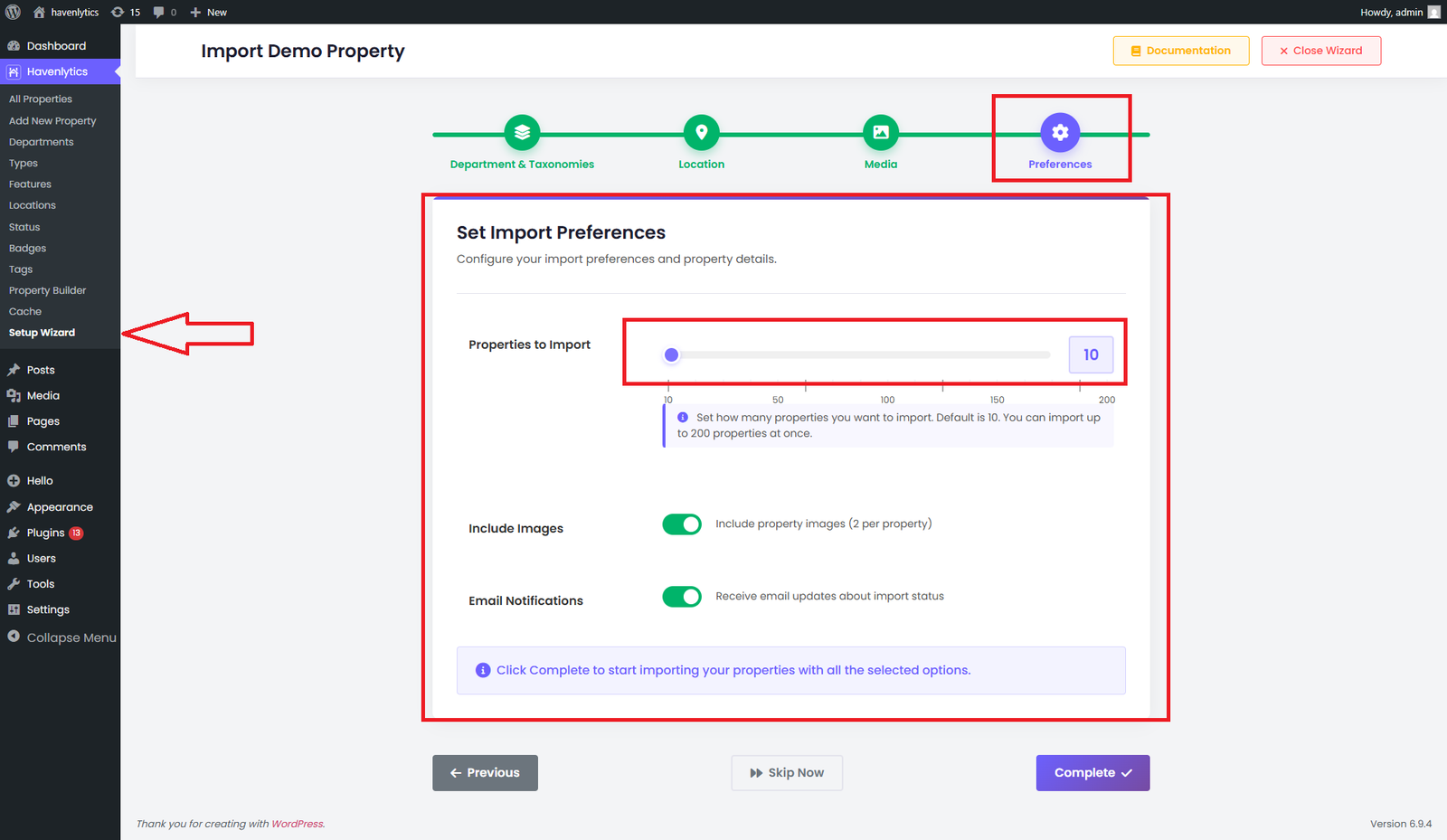
Task: Collapse the admin sidebar menu
Action: [x=61, y=637]
